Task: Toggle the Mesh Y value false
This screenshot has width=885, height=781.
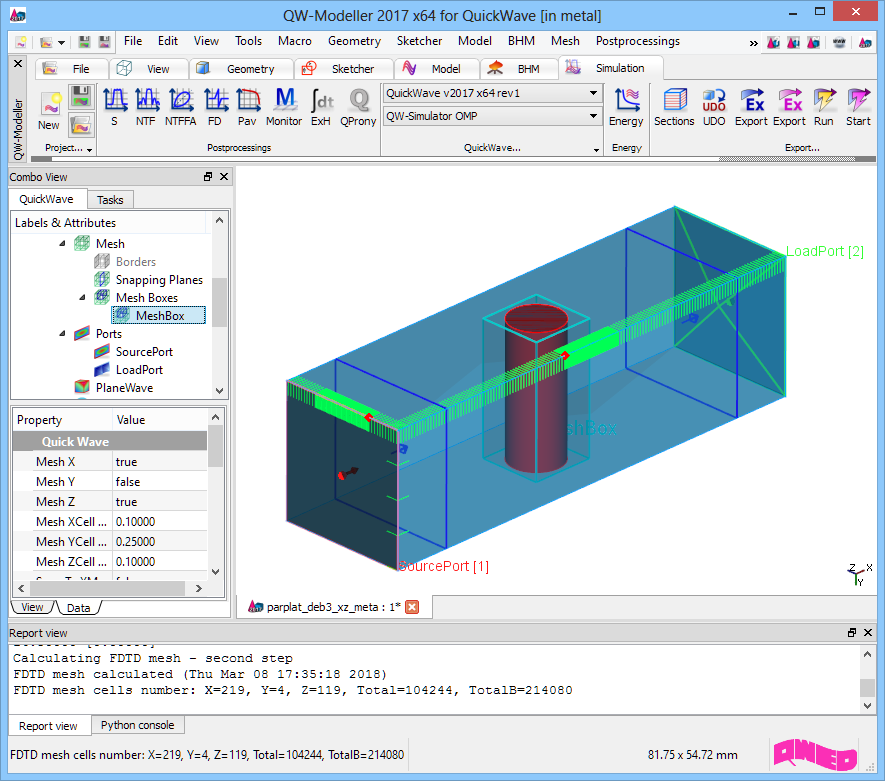Action: 160,482
